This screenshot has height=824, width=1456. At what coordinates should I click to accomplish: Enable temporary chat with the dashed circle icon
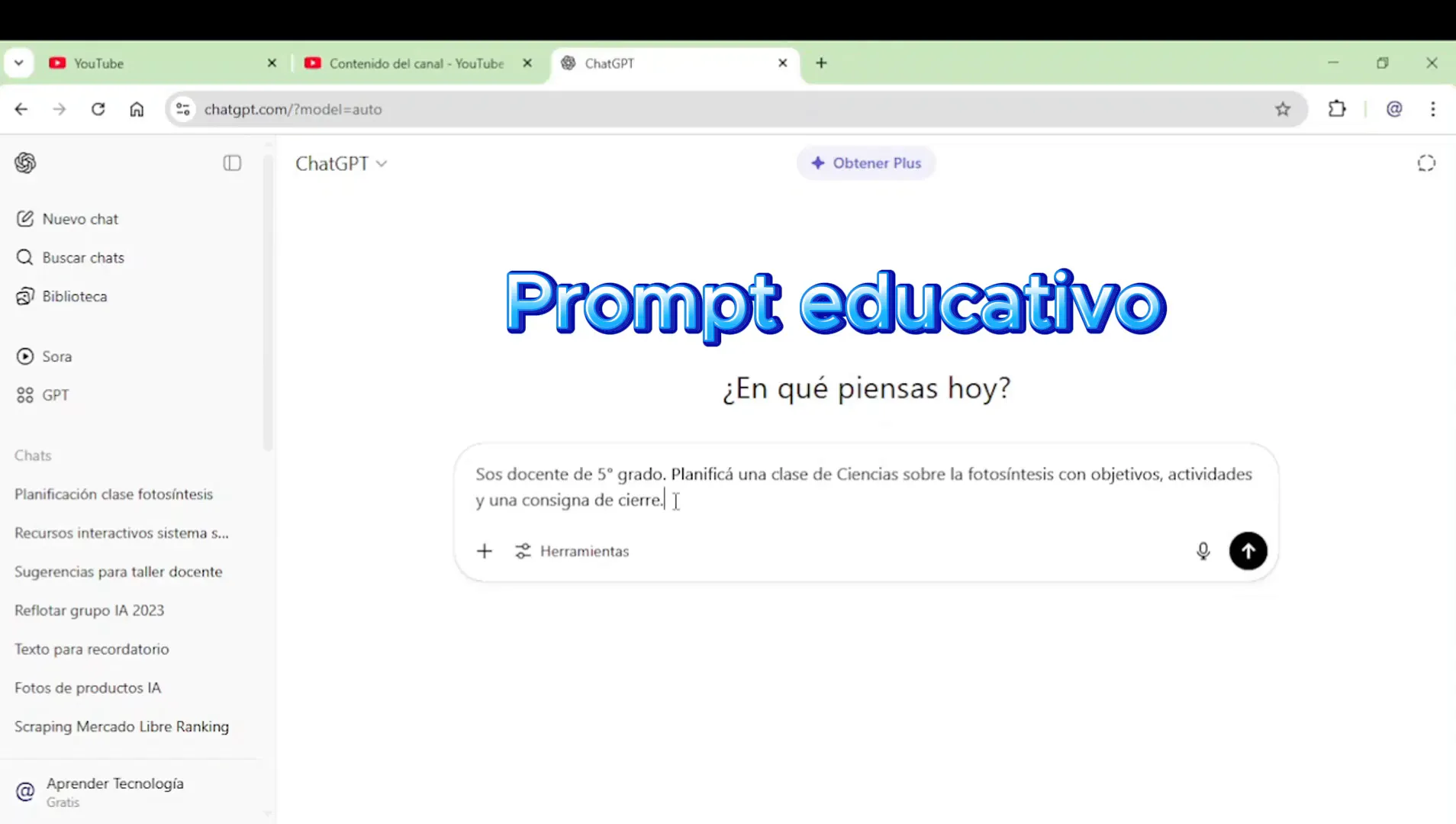pyautogui.click(x=1426, y=163)
